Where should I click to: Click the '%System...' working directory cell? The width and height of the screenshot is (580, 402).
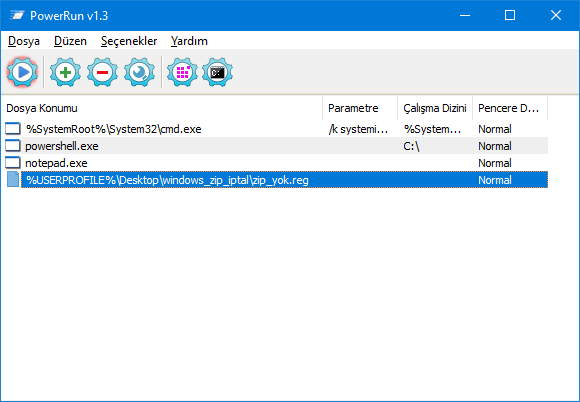(x=432, y=129)
